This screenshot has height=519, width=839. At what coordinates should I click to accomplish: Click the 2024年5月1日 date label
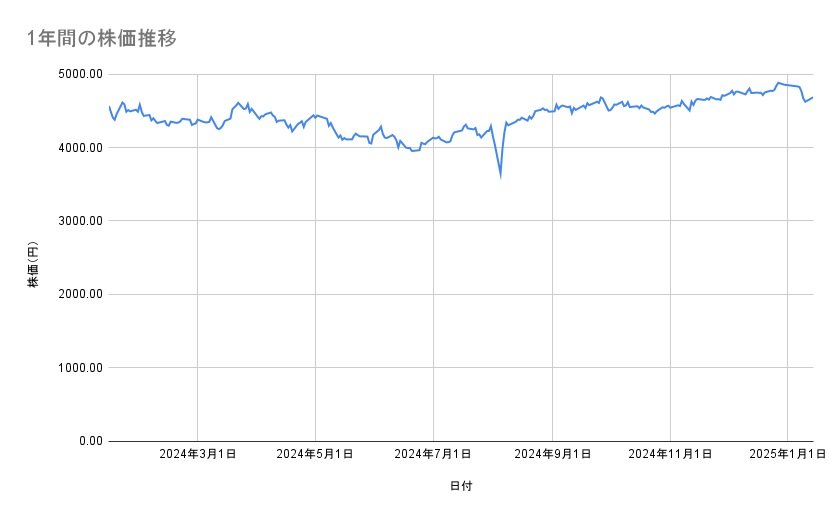315,454
